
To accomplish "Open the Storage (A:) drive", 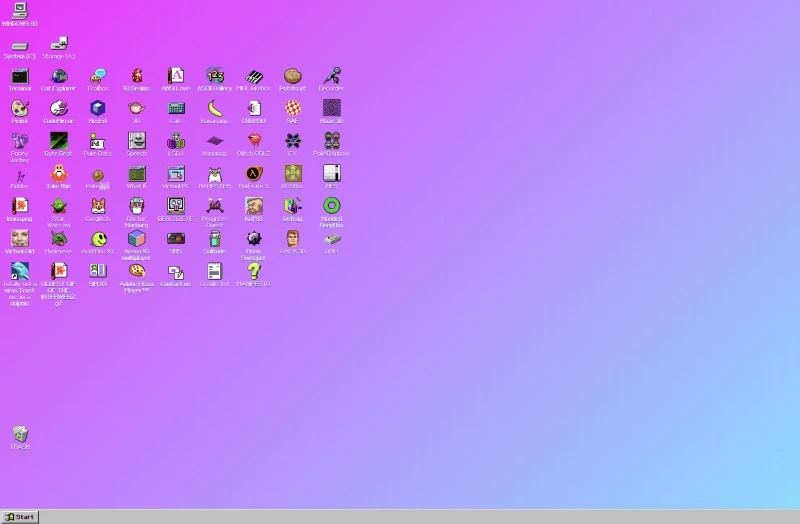I will tap(59, 43).
